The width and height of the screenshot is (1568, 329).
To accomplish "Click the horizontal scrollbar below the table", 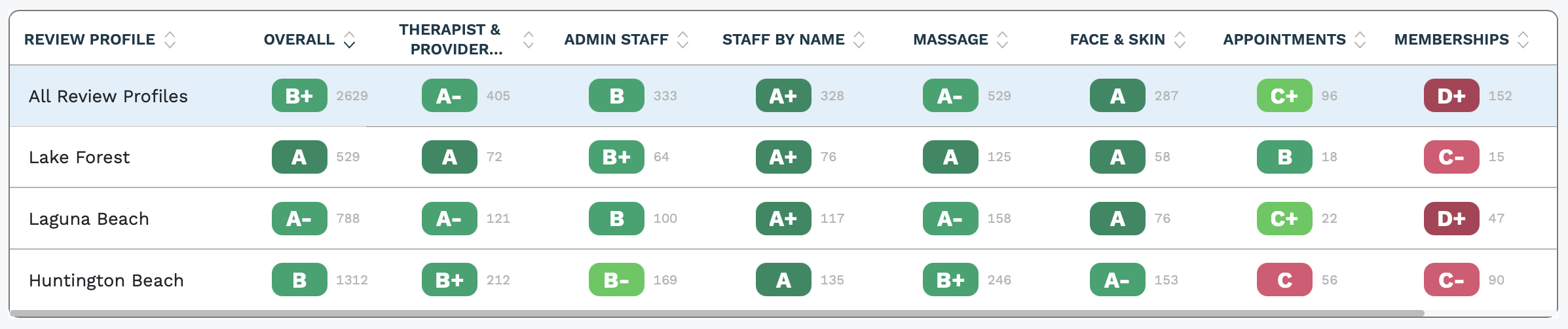I will (717, 313).
